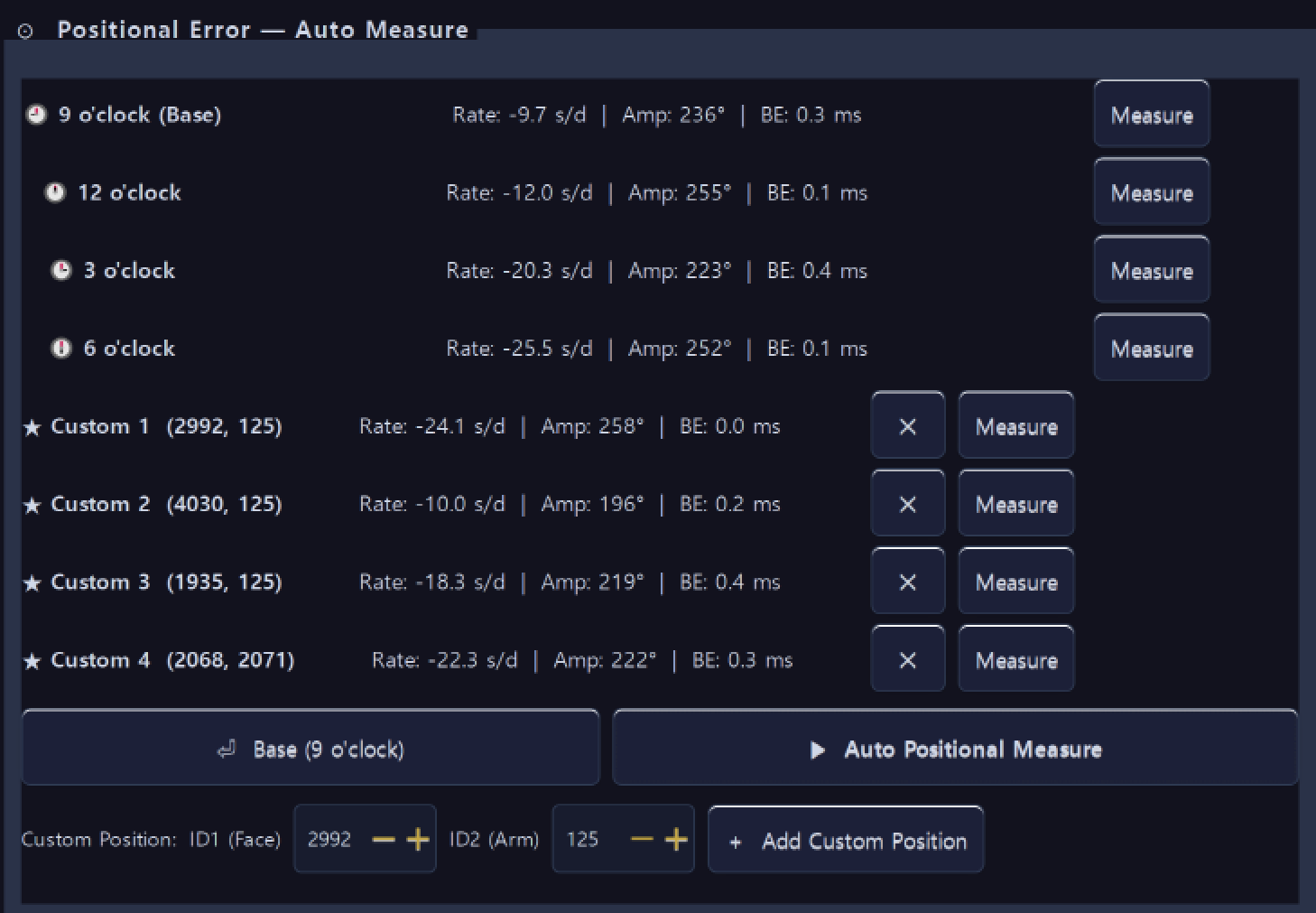Delete Custom 2 position entry
This screenshot has width=1316, height=913.
907,504
